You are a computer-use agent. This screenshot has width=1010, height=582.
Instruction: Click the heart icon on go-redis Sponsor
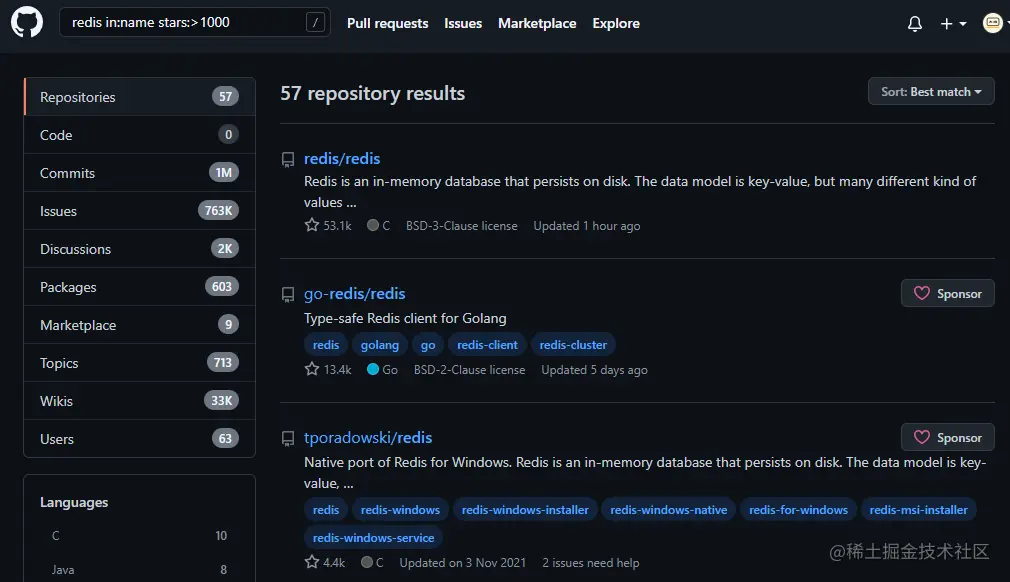pyautogui.click(x=922, y=294)
